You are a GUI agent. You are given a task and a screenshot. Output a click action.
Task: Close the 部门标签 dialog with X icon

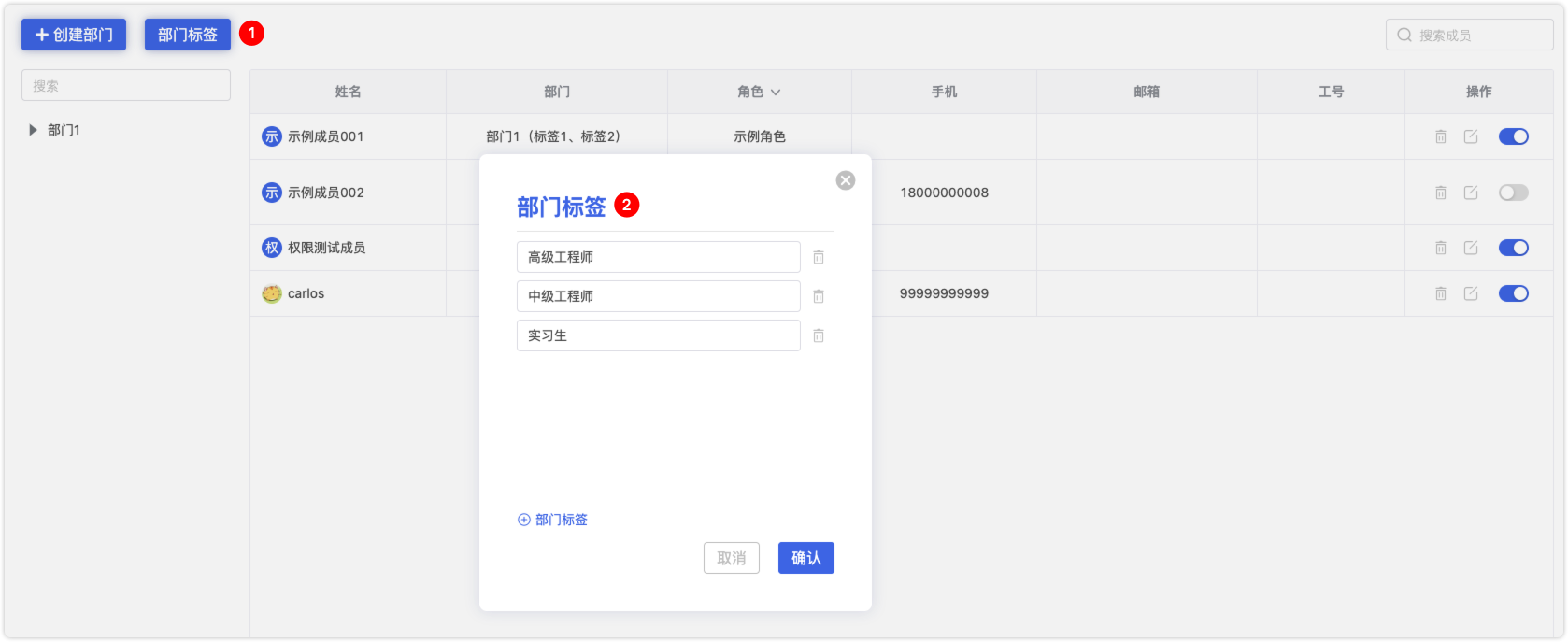click(x=846, y=180)
